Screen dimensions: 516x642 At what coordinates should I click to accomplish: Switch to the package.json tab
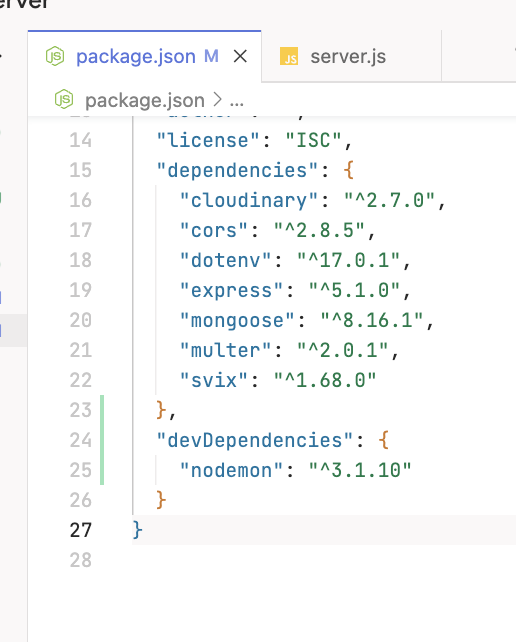tap(144, 57)
